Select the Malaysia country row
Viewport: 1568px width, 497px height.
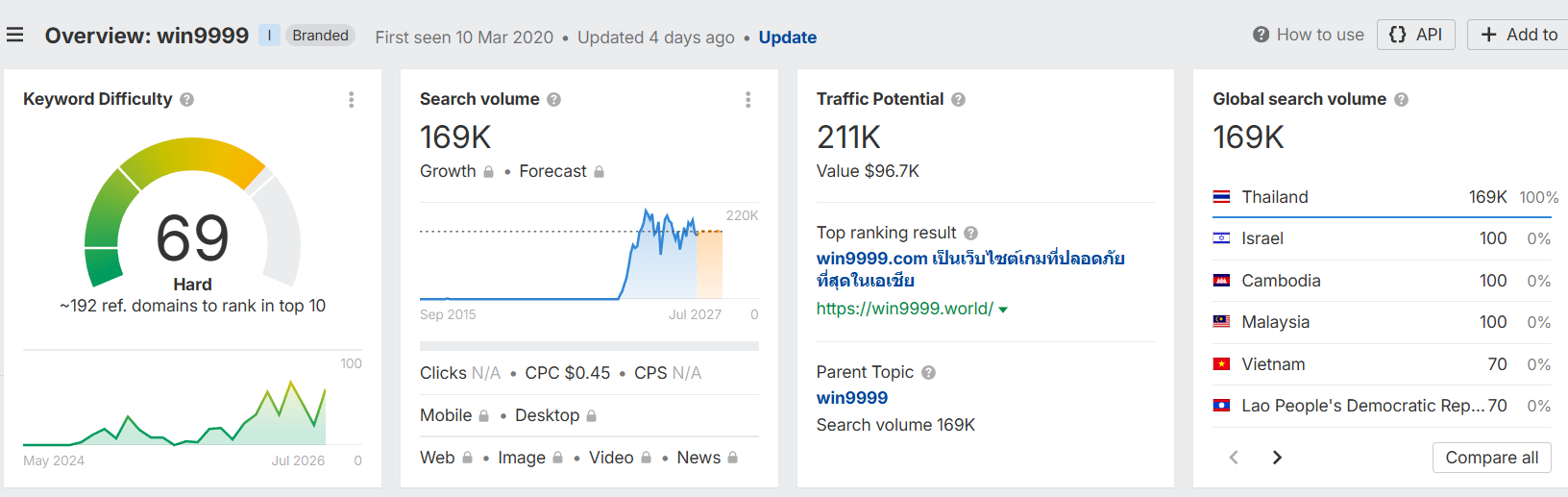pyautogui.click(x=1382, y=322)
